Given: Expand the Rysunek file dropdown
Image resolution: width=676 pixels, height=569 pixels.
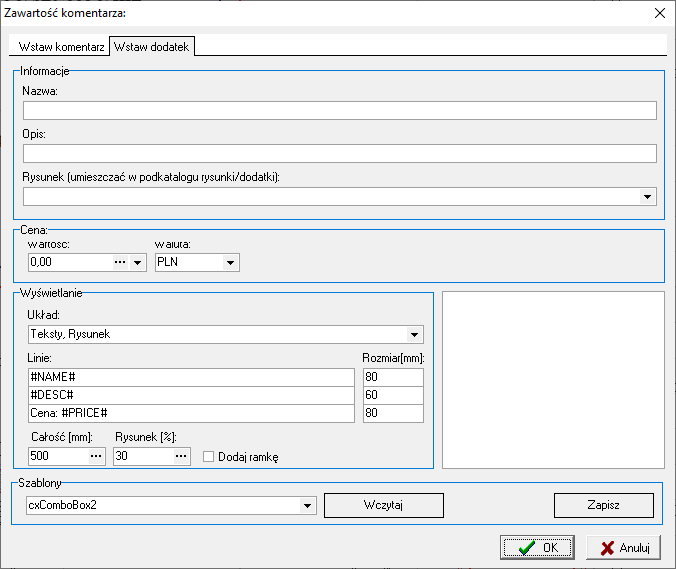Looking at the screenshot, I should point(648,197).
